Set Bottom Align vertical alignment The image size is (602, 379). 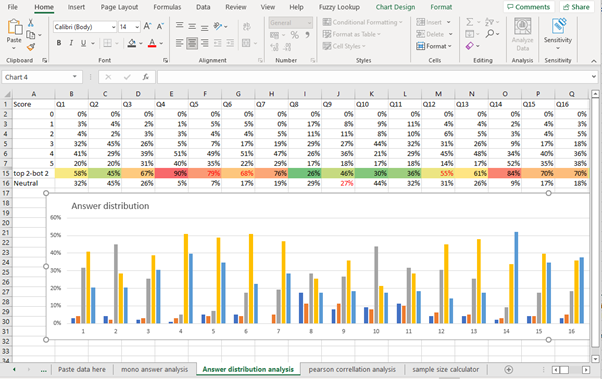coord(205,26)
